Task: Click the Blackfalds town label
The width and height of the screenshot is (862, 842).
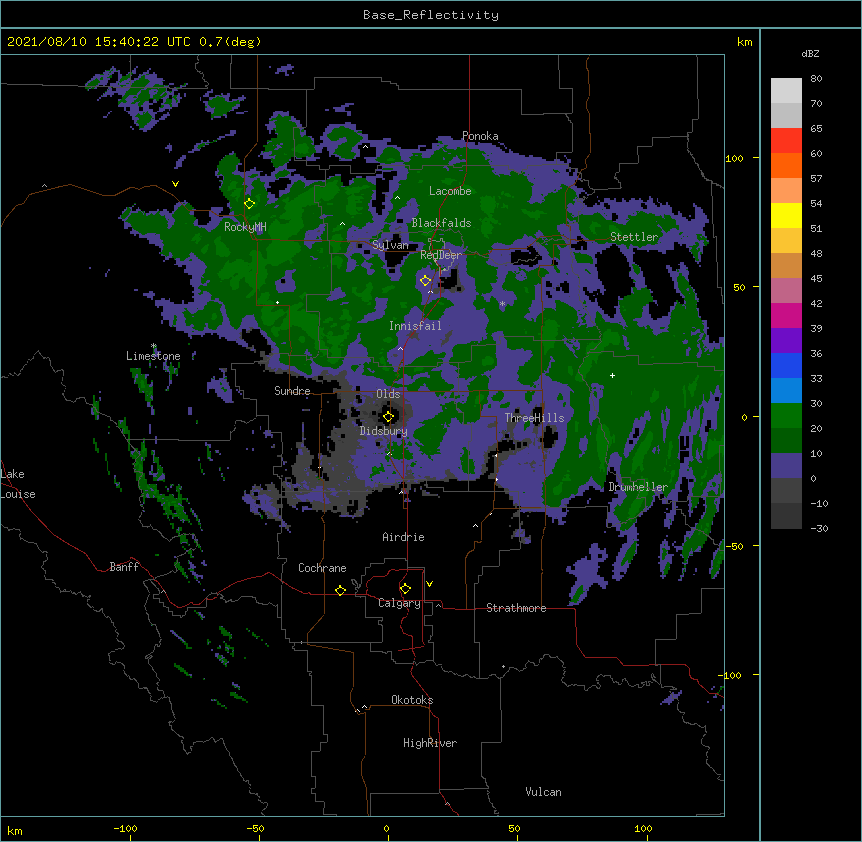Action: coord(441,223)
